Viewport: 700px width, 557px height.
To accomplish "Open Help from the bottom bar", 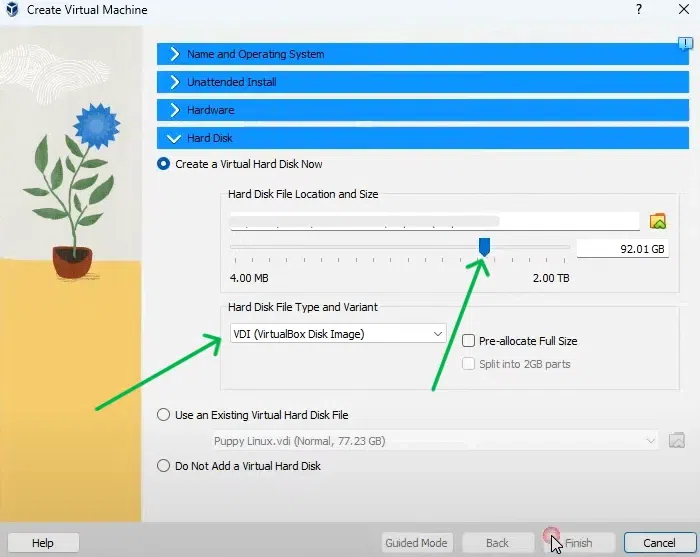I will (x=43, y=543).
